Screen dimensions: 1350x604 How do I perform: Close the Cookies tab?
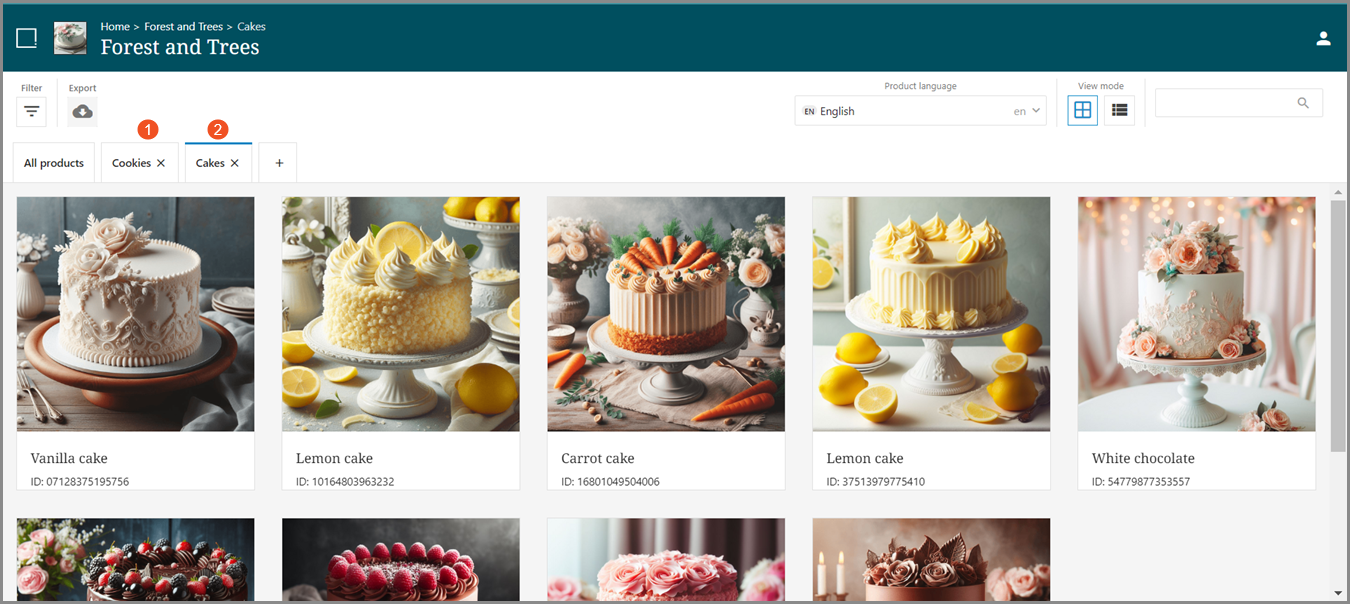click(161, 163)
